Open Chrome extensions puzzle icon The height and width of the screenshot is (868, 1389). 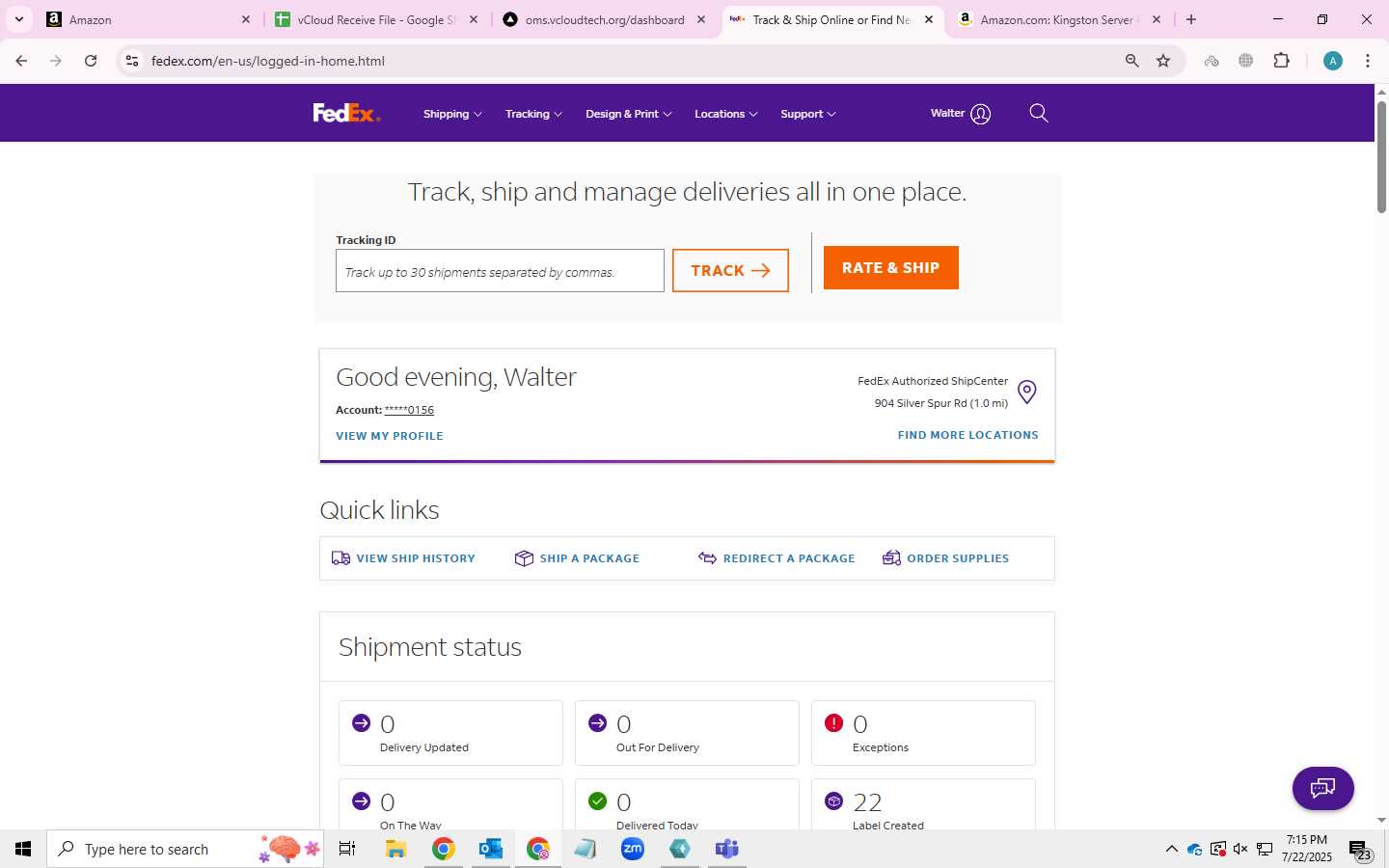point(1281,61)
